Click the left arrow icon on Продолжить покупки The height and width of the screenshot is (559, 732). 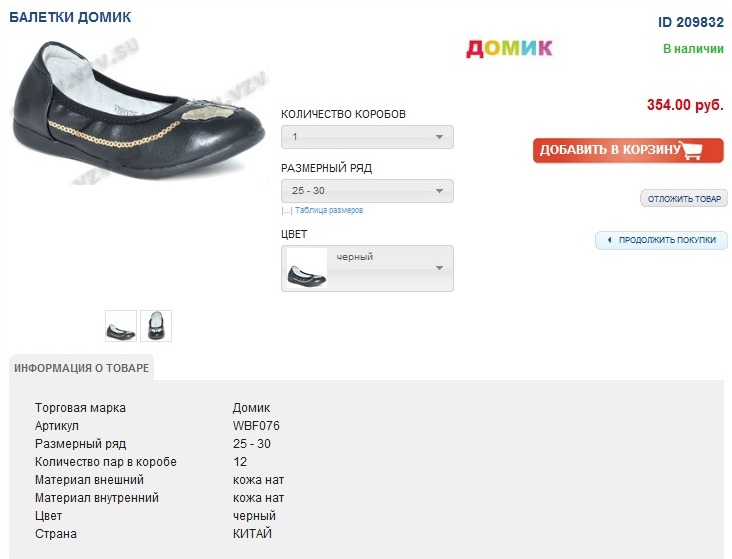point(609,240)
